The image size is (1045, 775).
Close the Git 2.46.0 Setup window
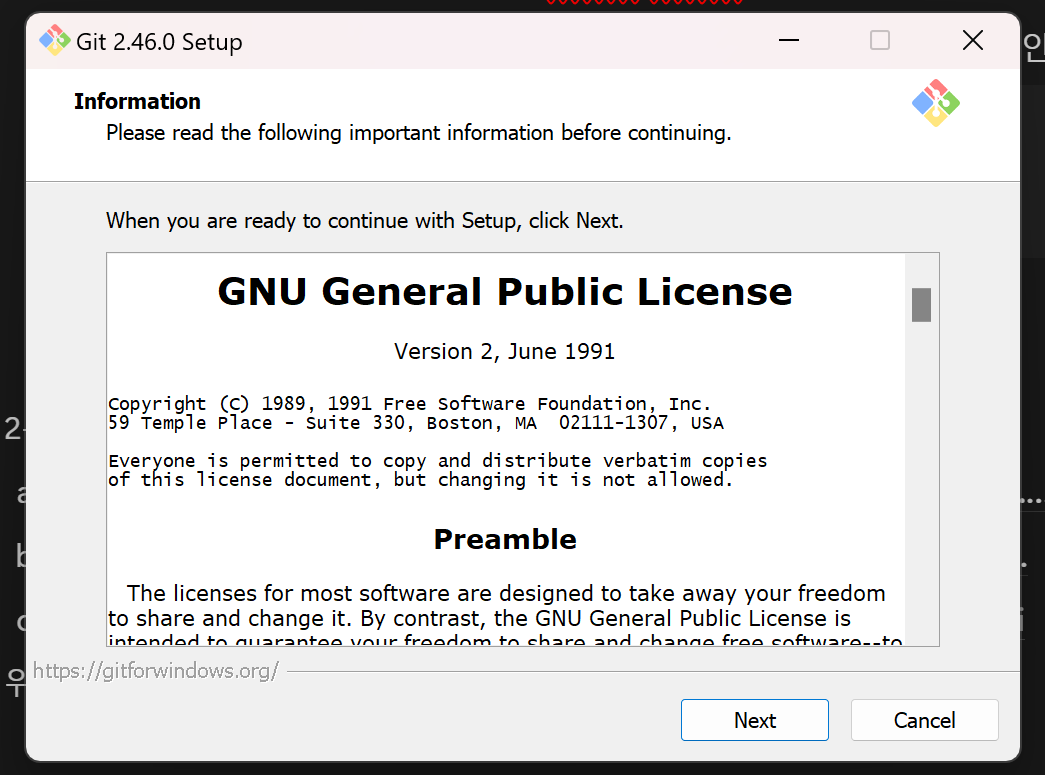(x=972, y=41)
